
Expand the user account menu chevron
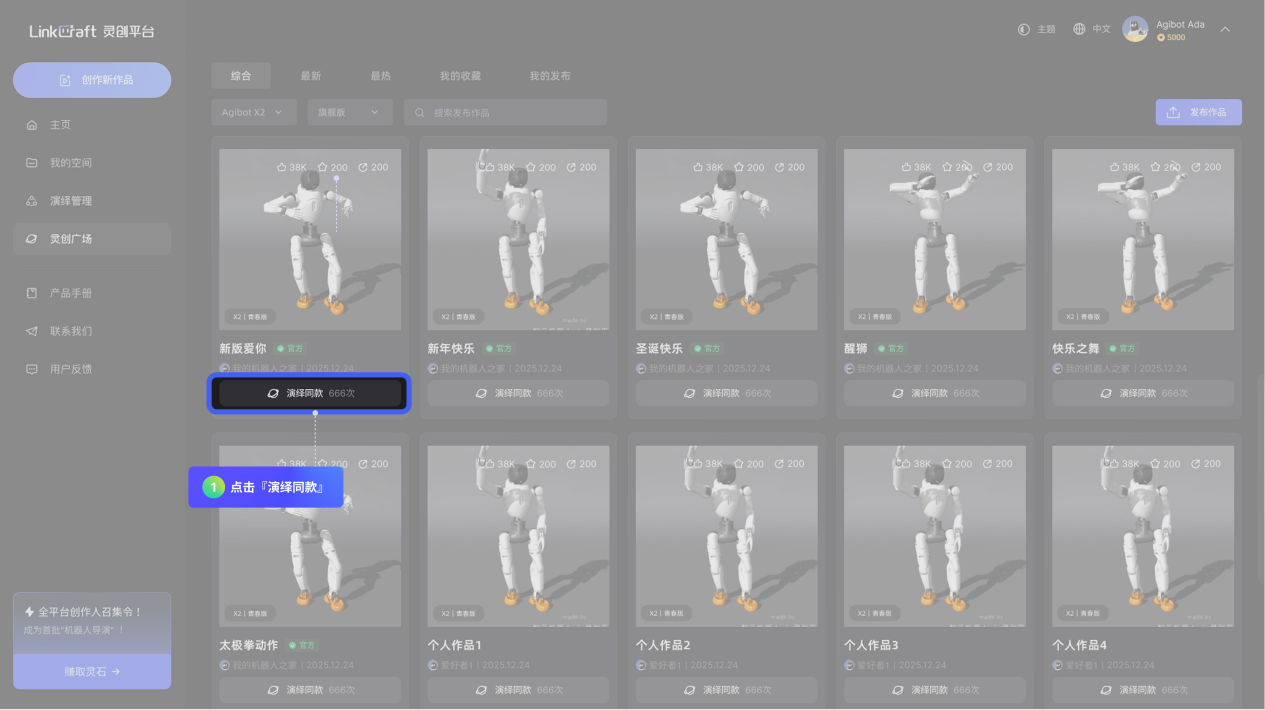coord(1225,30)
